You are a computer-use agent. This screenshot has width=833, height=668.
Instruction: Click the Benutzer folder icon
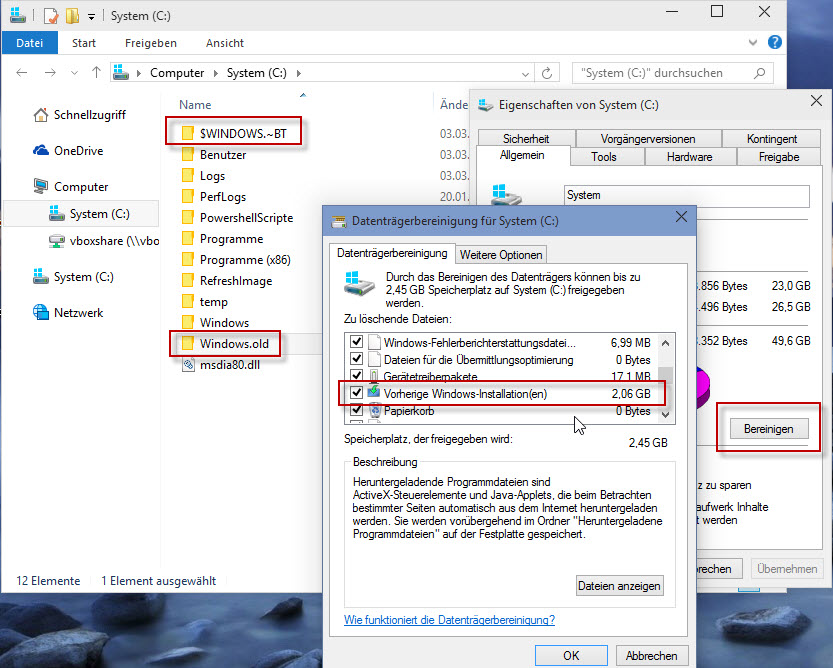(x=188, y=155)
